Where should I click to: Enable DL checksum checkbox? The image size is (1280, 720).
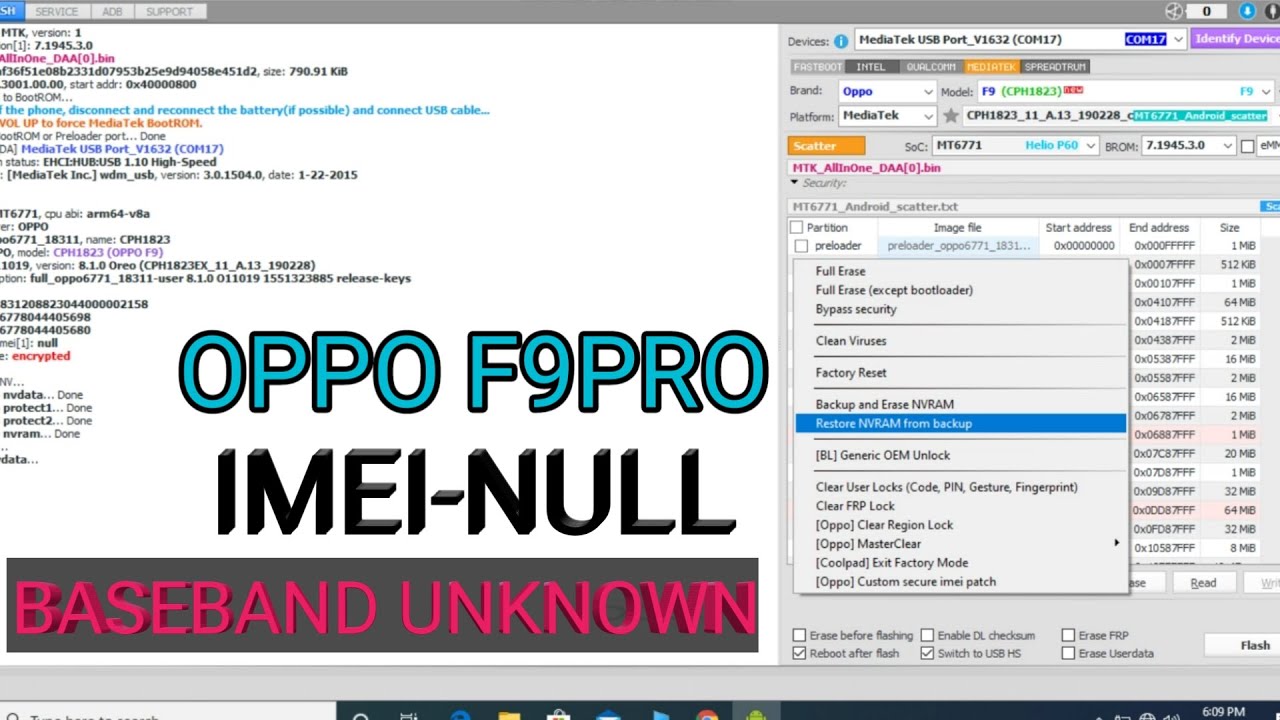[927, 635]
